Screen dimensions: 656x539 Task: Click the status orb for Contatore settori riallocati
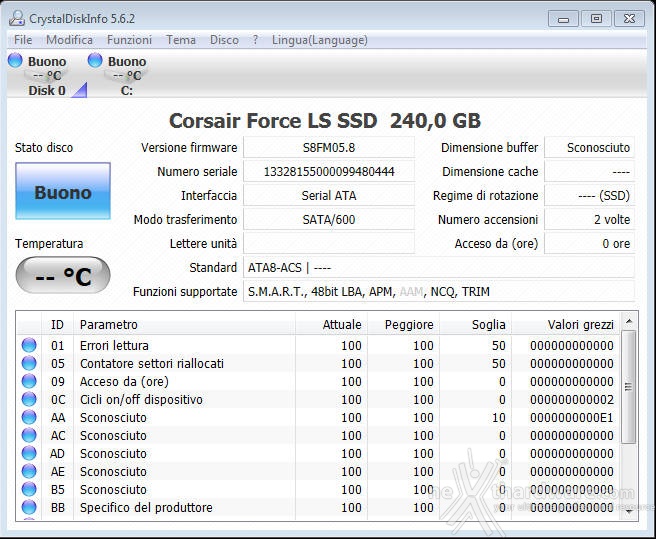29,363
